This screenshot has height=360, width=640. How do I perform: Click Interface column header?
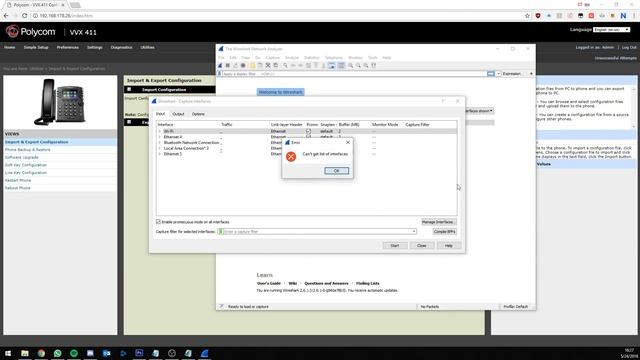165,124
